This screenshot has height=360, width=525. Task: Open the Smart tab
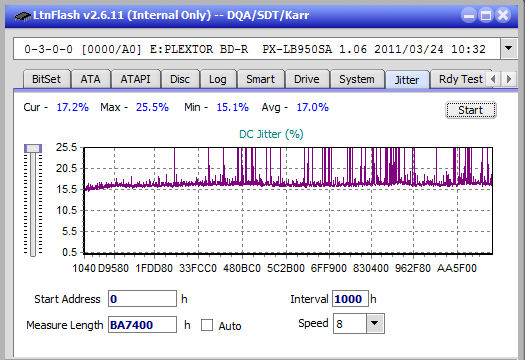coord(260,79)
